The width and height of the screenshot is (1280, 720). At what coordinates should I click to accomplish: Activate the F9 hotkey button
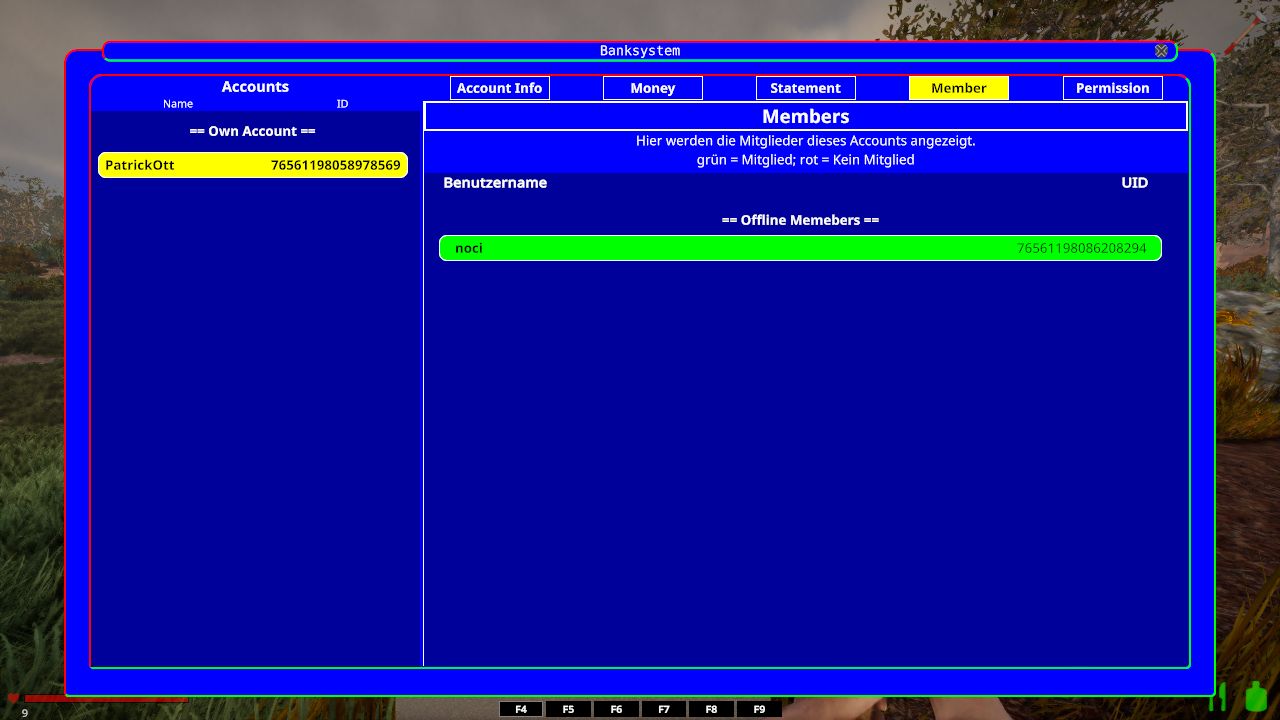click(x=759, y=709)
